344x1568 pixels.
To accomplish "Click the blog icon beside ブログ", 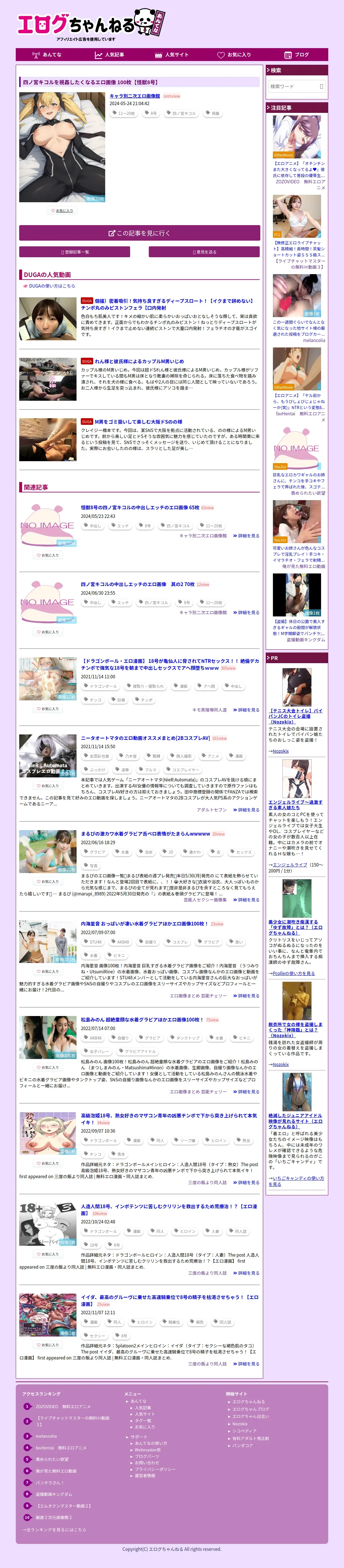I will [x=288, y=55].
